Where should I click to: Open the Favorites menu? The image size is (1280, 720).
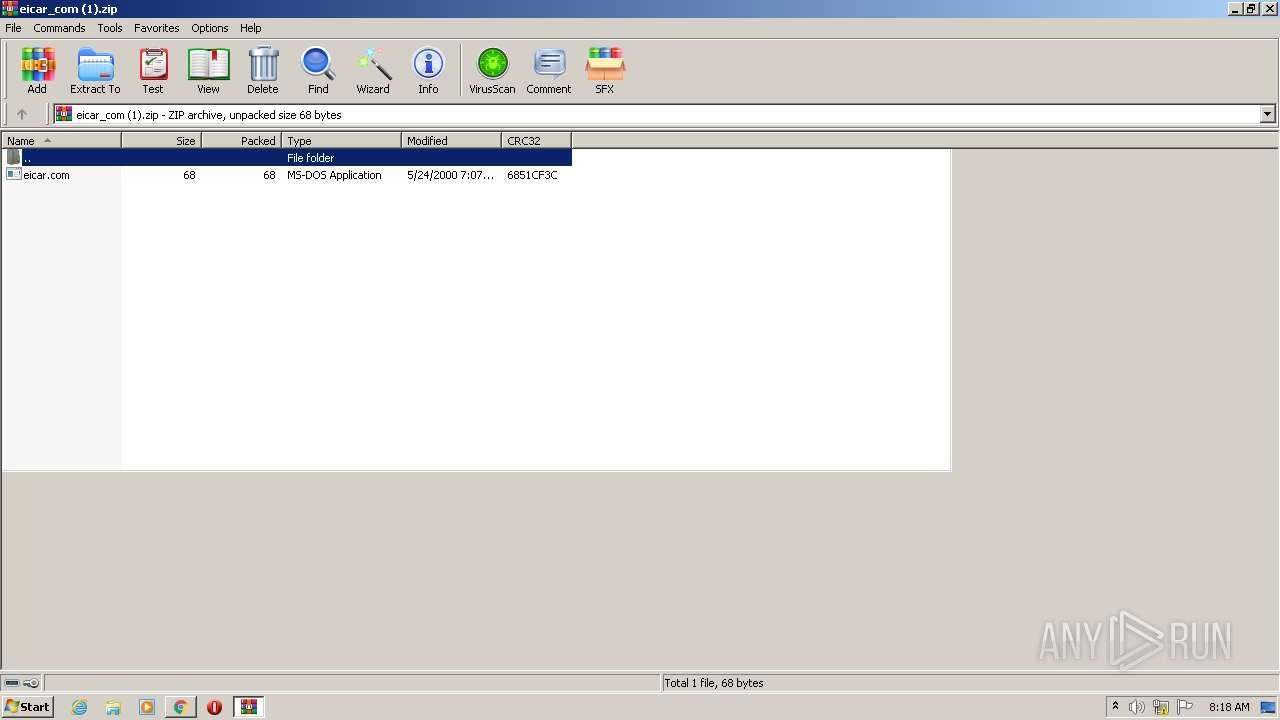[x=157, y=28]
